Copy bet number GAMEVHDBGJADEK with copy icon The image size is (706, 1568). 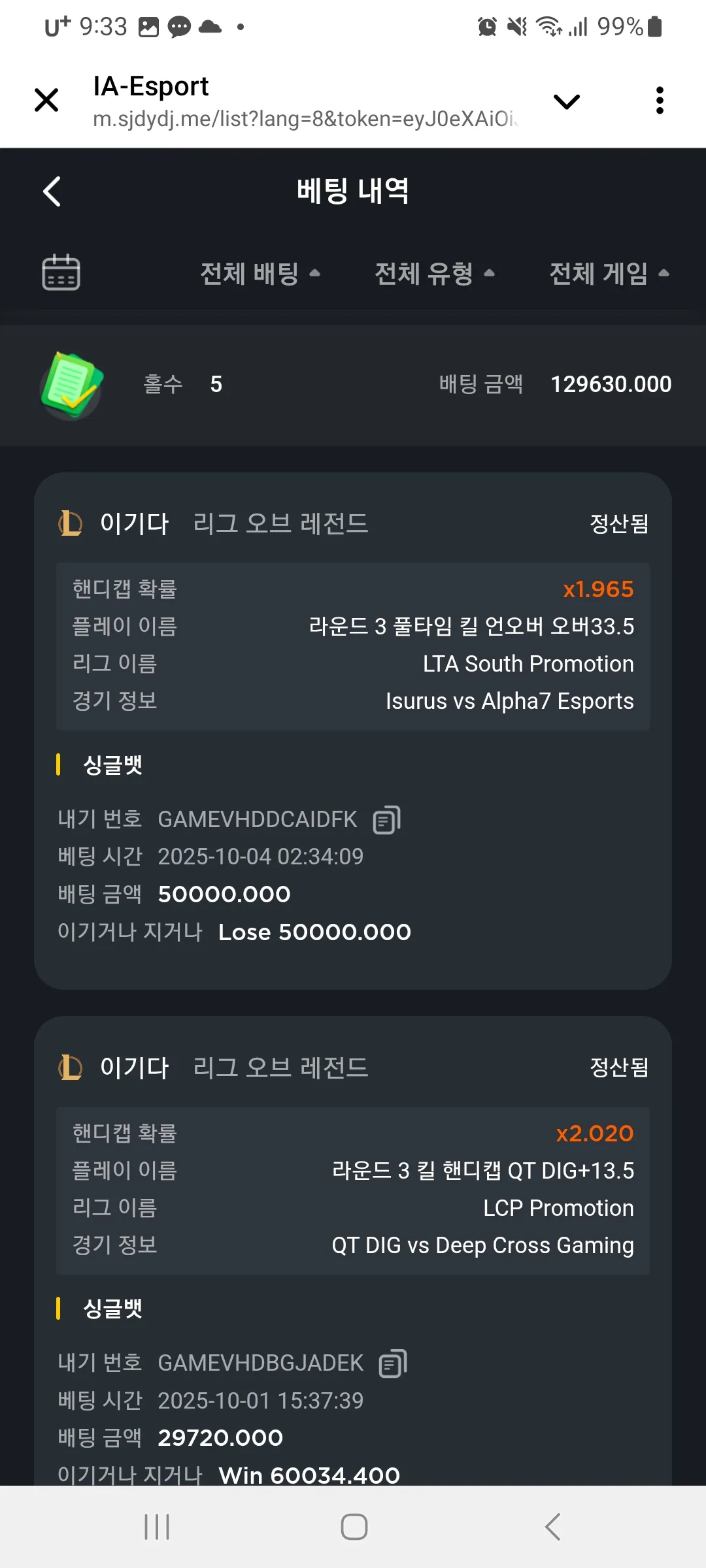[x=393, y=1364]
